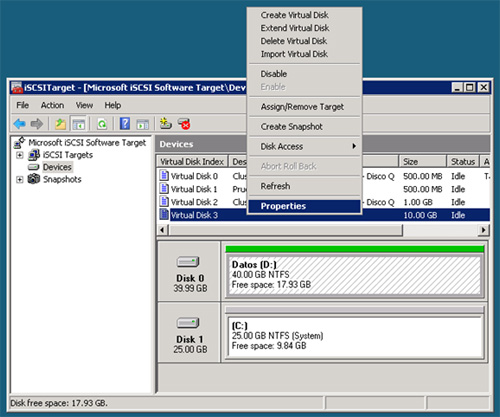Click the Virtual Disk 0 document icon

click(x=164, y=175)
